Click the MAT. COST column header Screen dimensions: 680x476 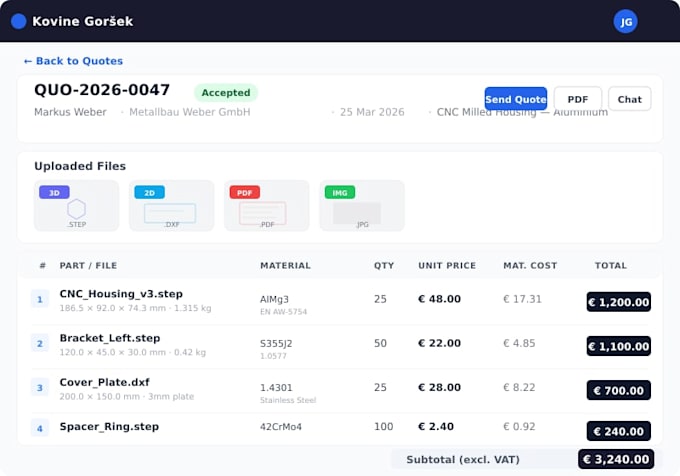(530, 265)
